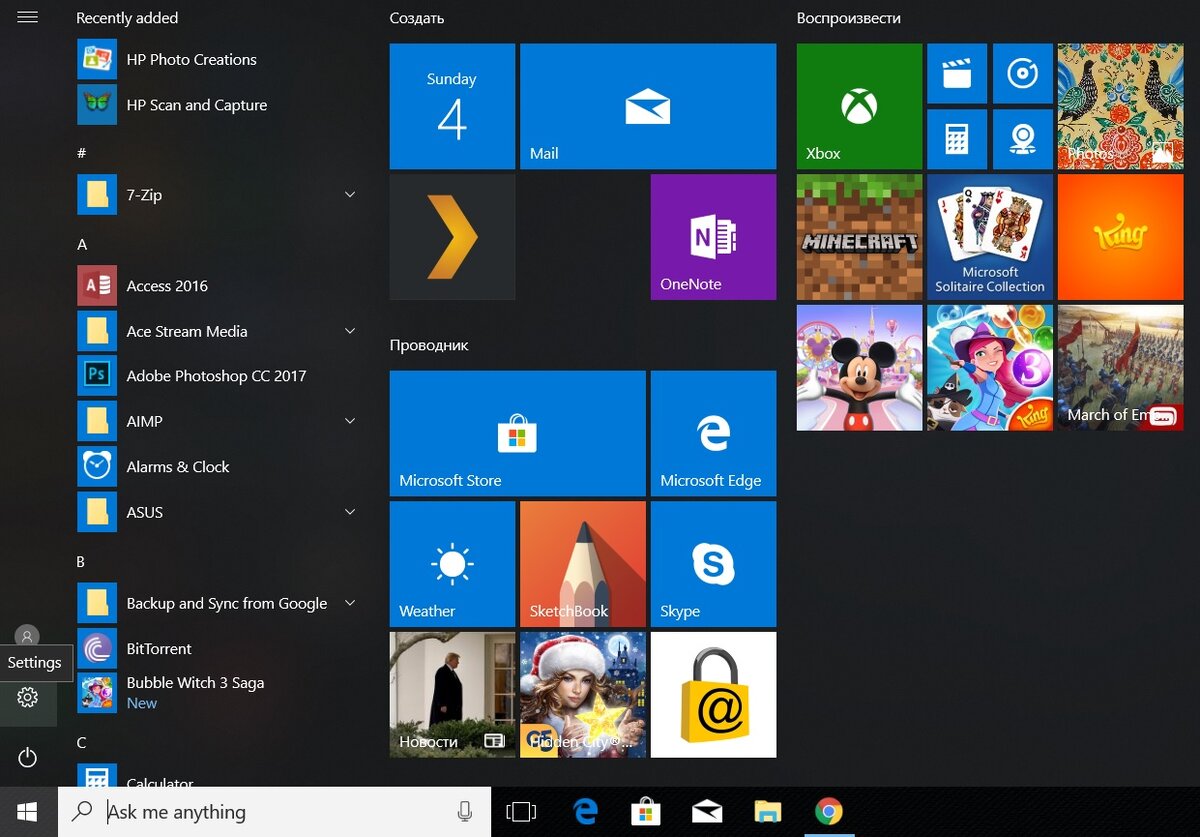Click the letter A section header
The image size is (1200, 837).
tap(82, 244)
